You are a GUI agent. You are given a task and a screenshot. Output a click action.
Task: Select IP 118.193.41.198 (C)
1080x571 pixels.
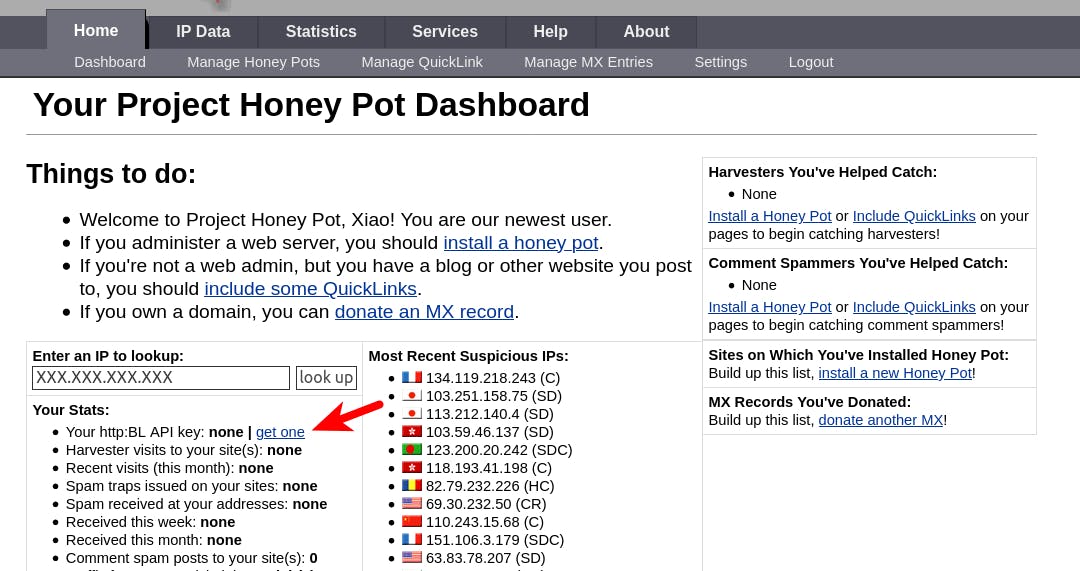[x=489, y=468]
